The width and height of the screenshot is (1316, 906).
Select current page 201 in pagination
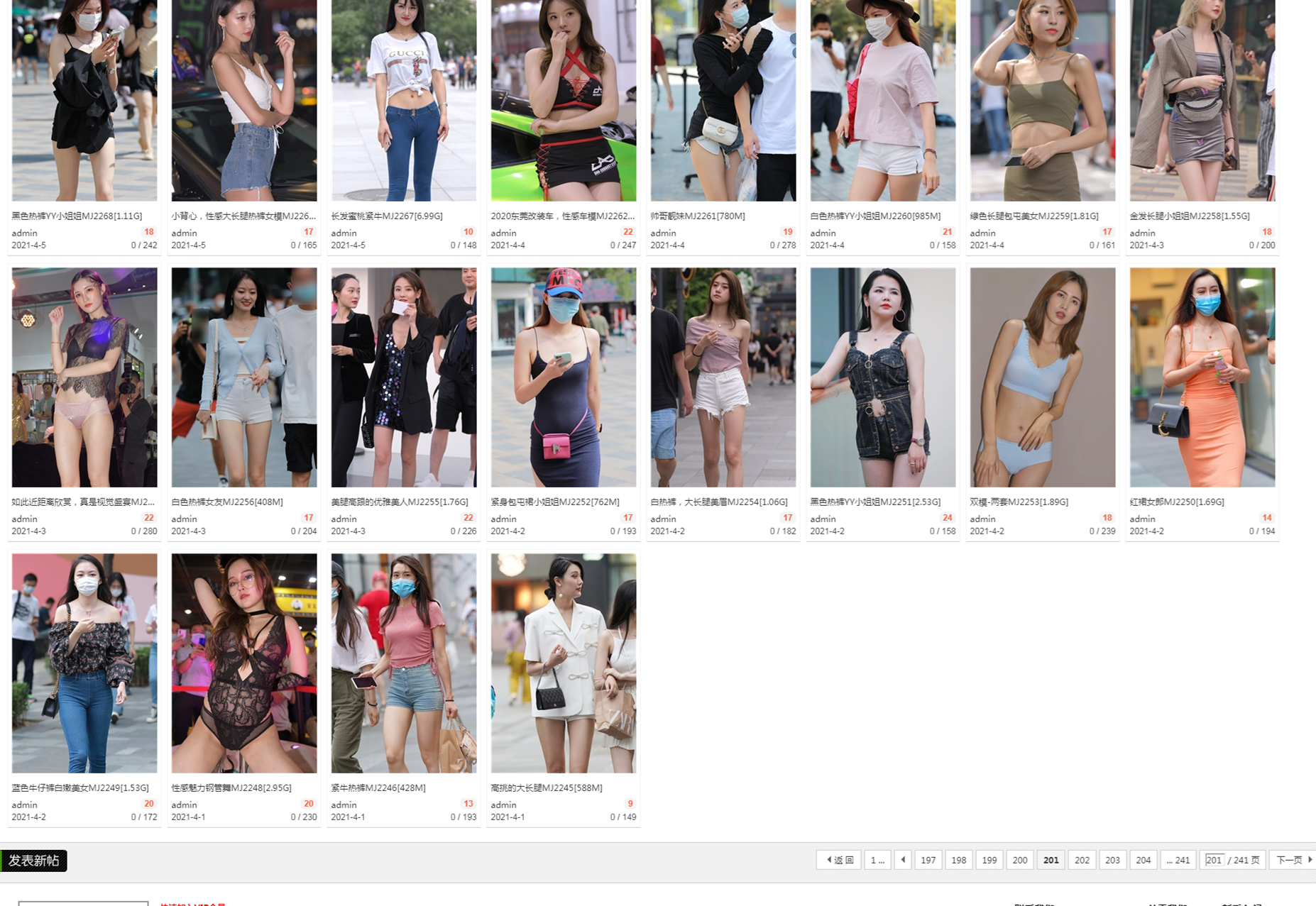(x=1051, y=860)
